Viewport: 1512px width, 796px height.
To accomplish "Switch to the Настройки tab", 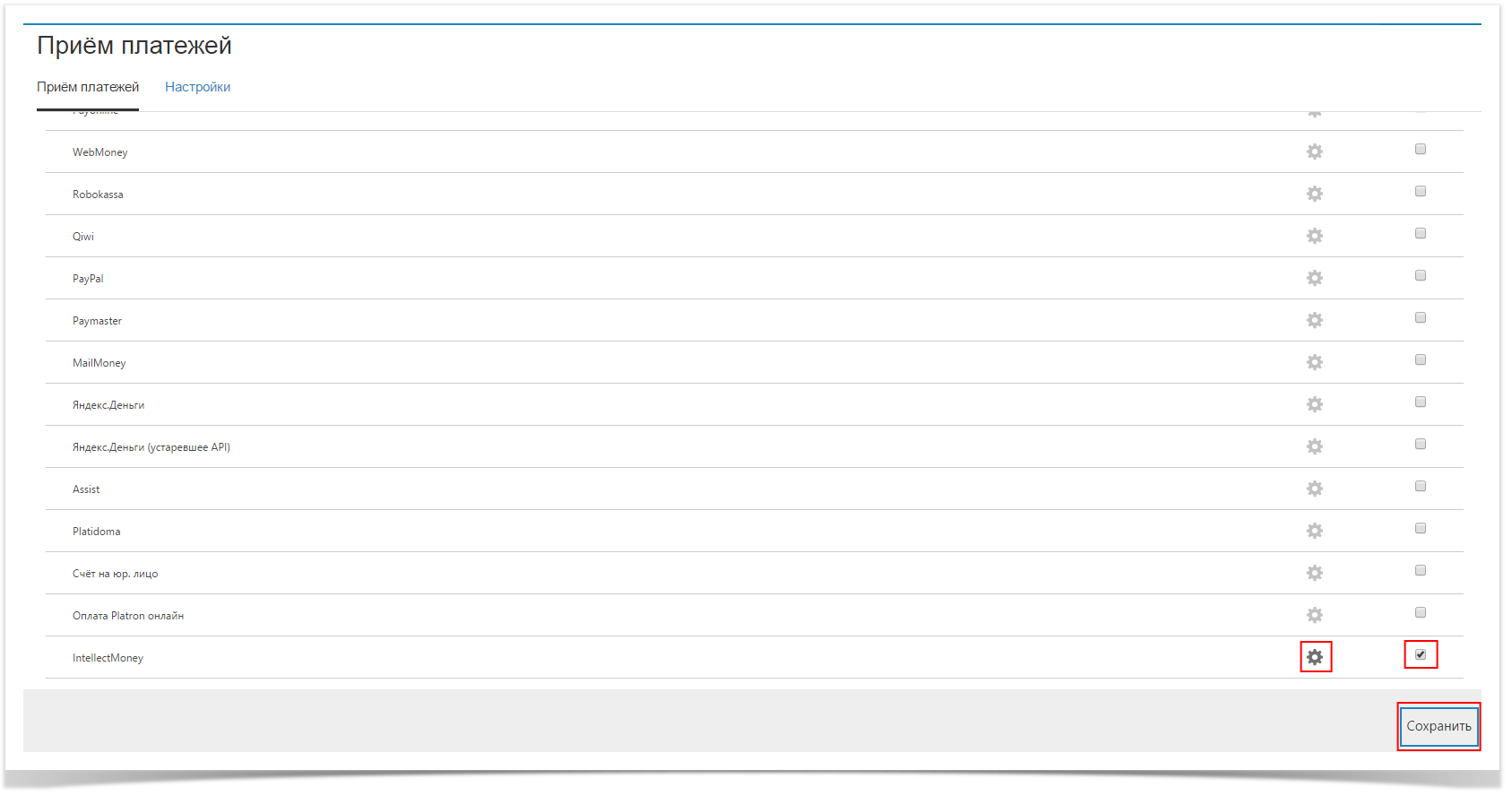I will [197, 87].
